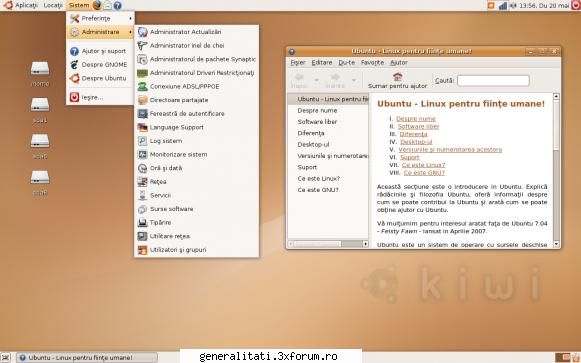Follow the Suport link in content
The image size is (581, 363).
click(410, 157)
